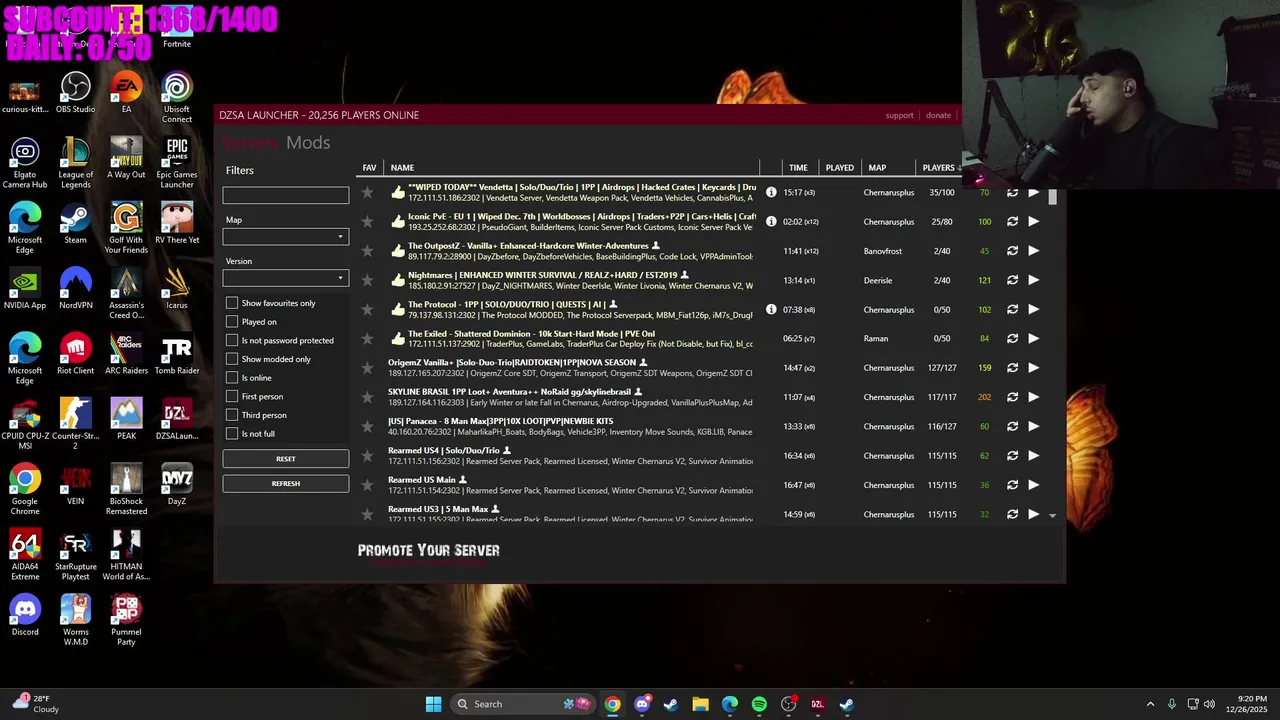Screen dimensions: 1280x720
Task: Sort by the PLAYED column header
Action: tap(840, 168)
